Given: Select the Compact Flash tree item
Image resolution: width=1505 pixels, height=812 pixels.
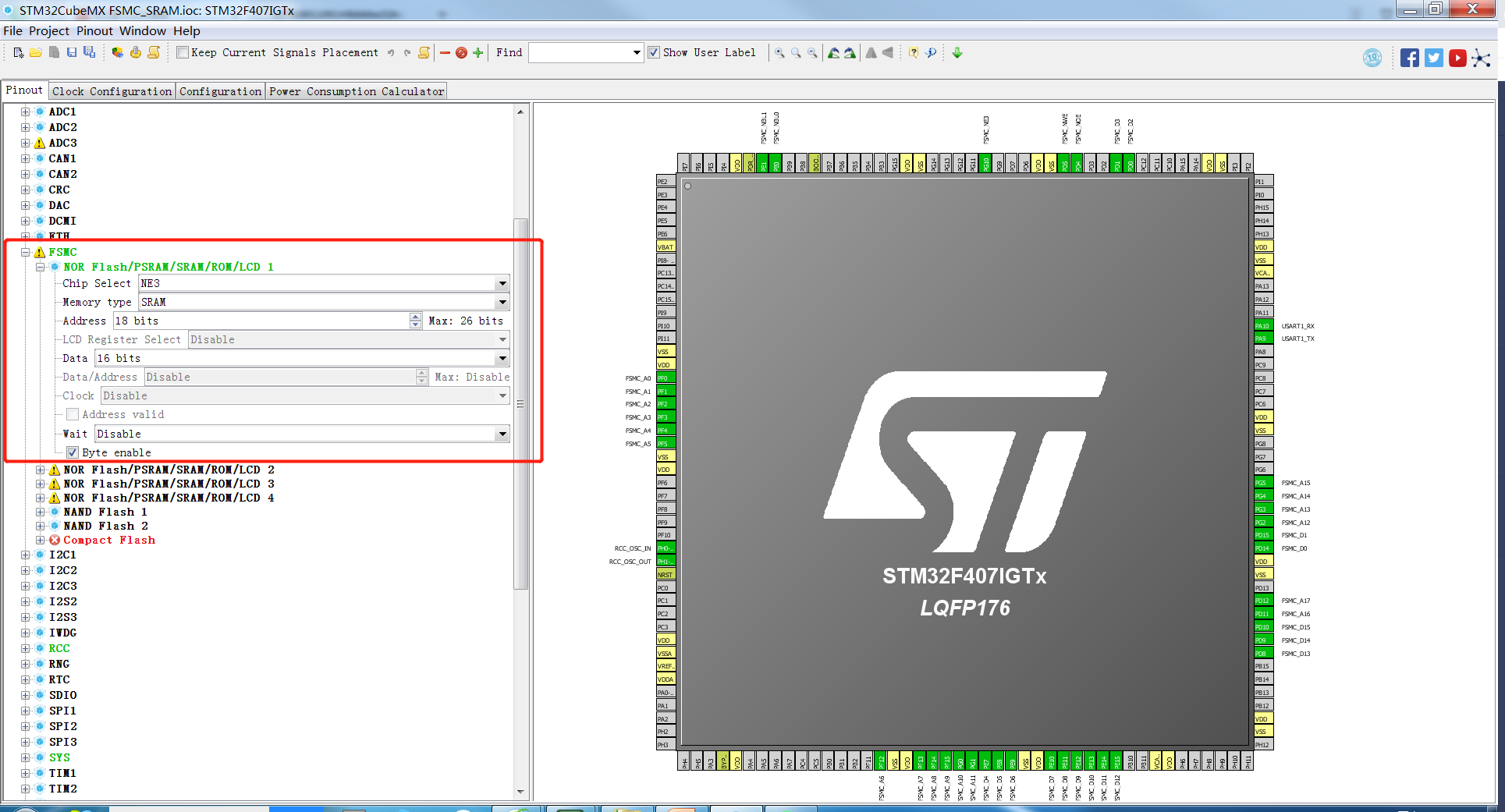Looking at the screenshot, I should (x=109, y=540).
